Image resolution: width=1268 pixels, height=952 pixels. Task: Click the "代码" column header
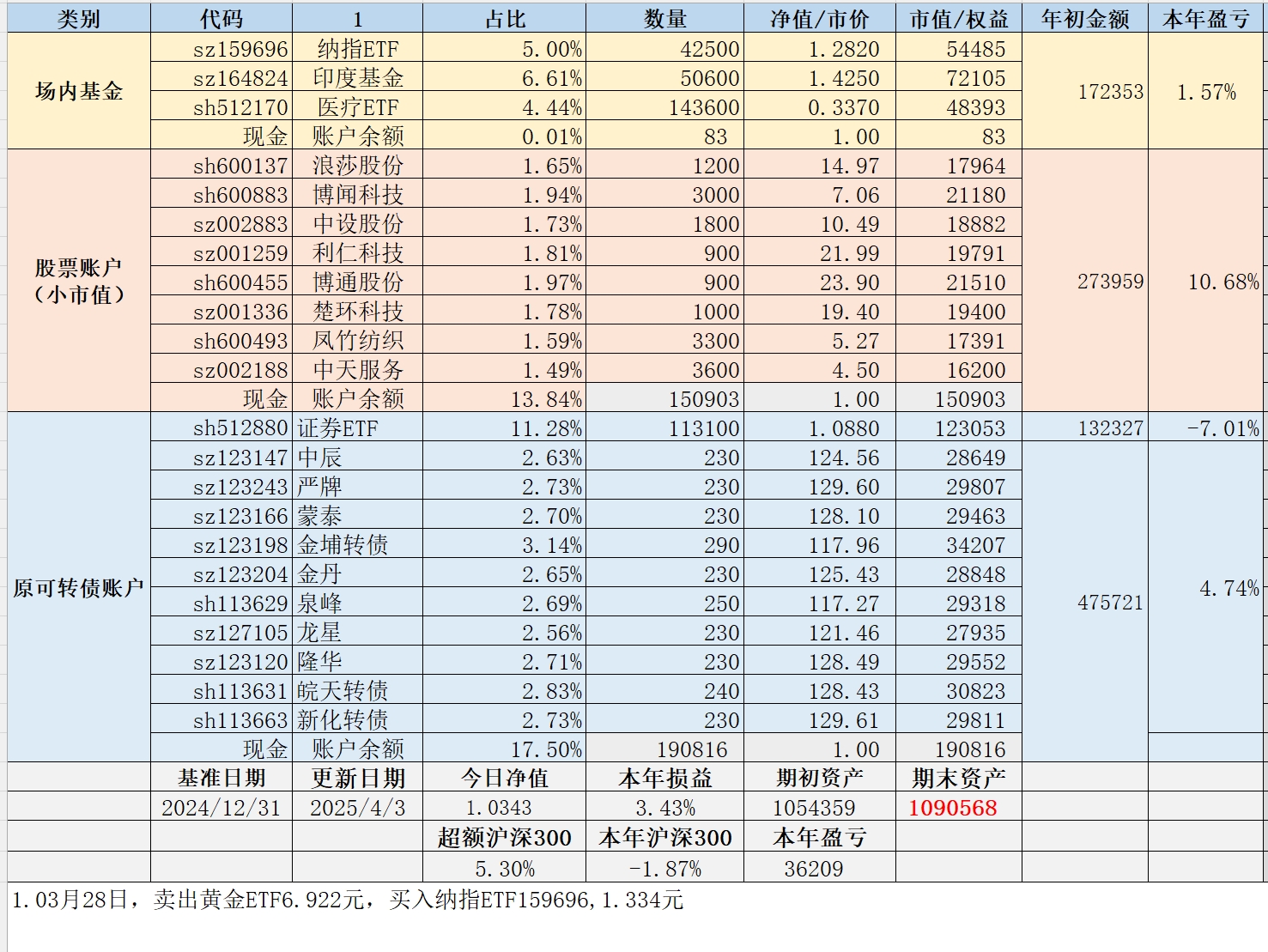[x=221, y=19]
